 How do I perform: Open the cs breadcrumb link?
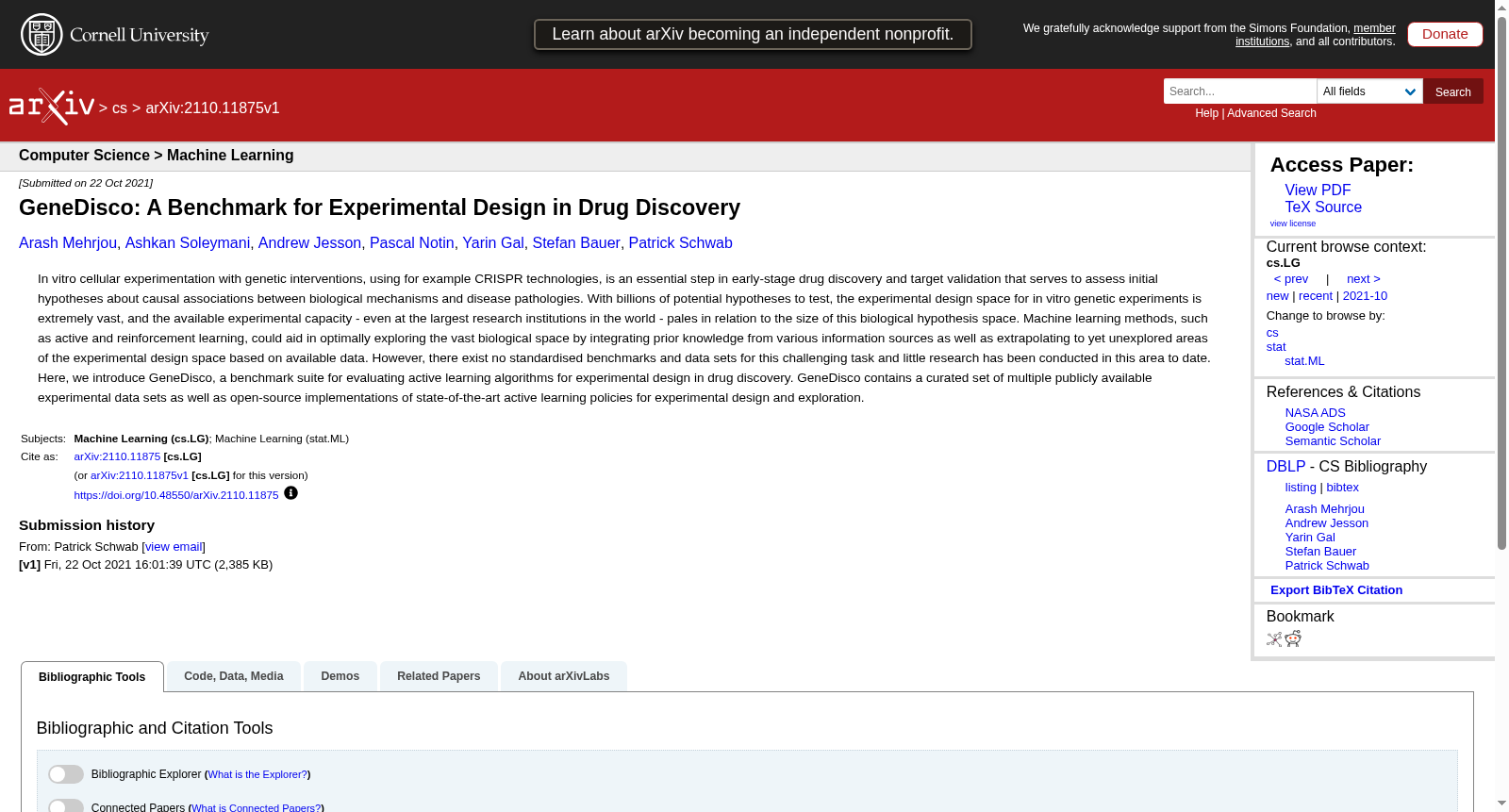[x=120, y=108]
